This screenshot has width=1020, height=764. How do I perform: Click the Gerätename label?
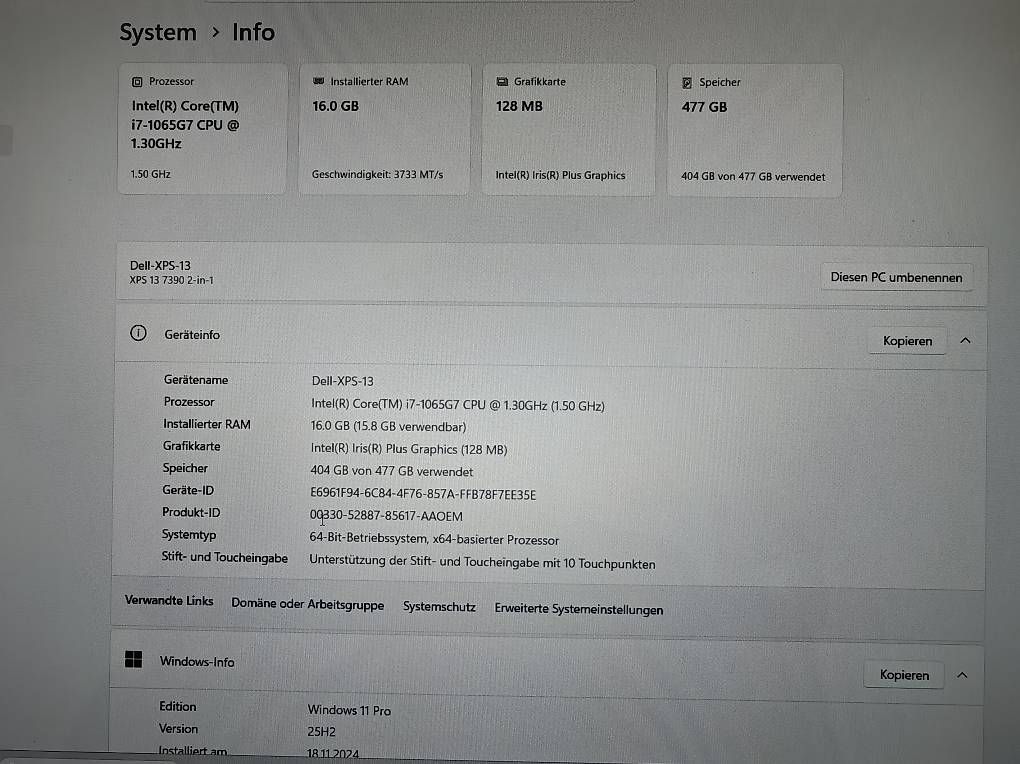196,379
